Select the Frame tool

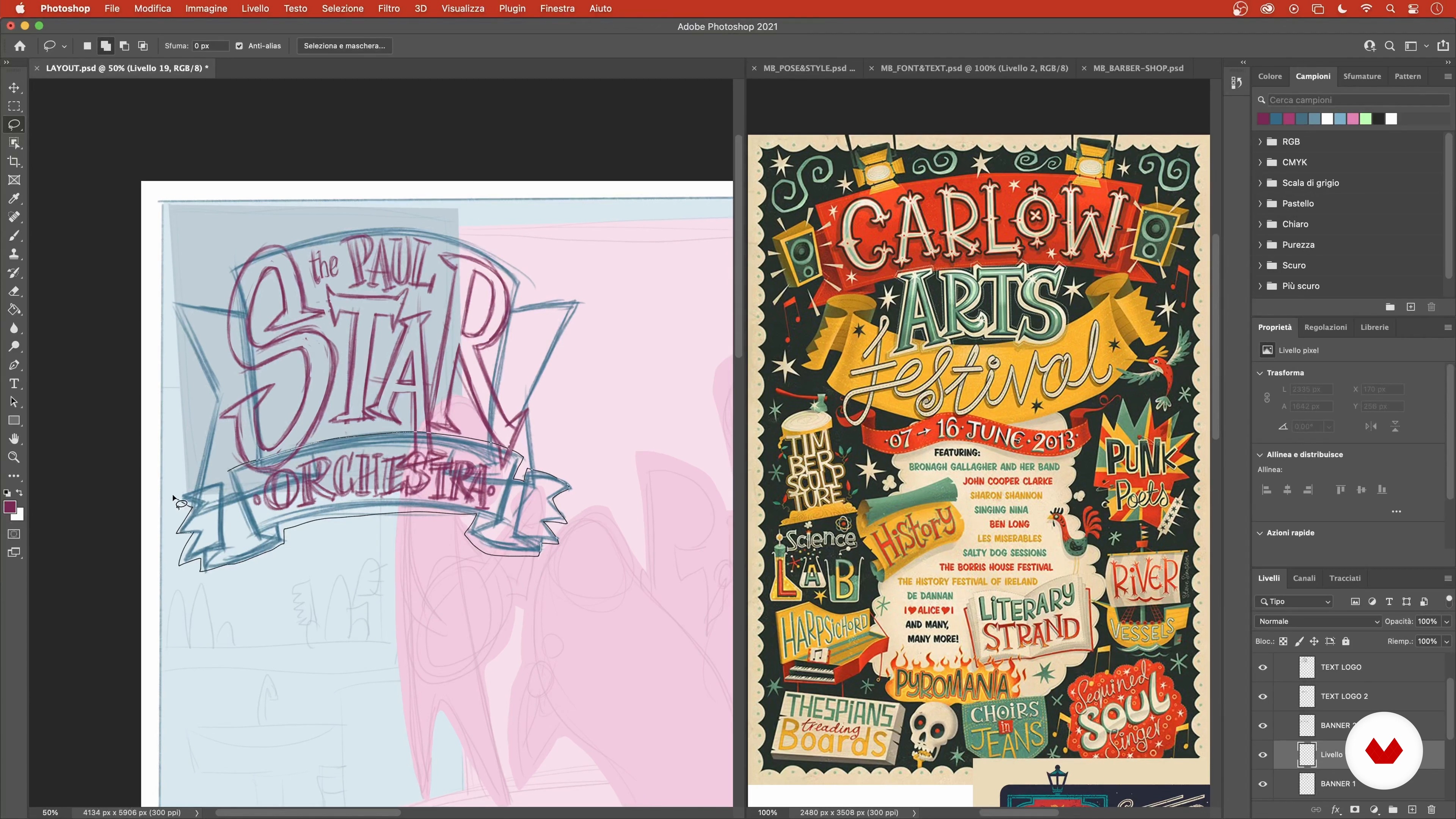point(14,180)
